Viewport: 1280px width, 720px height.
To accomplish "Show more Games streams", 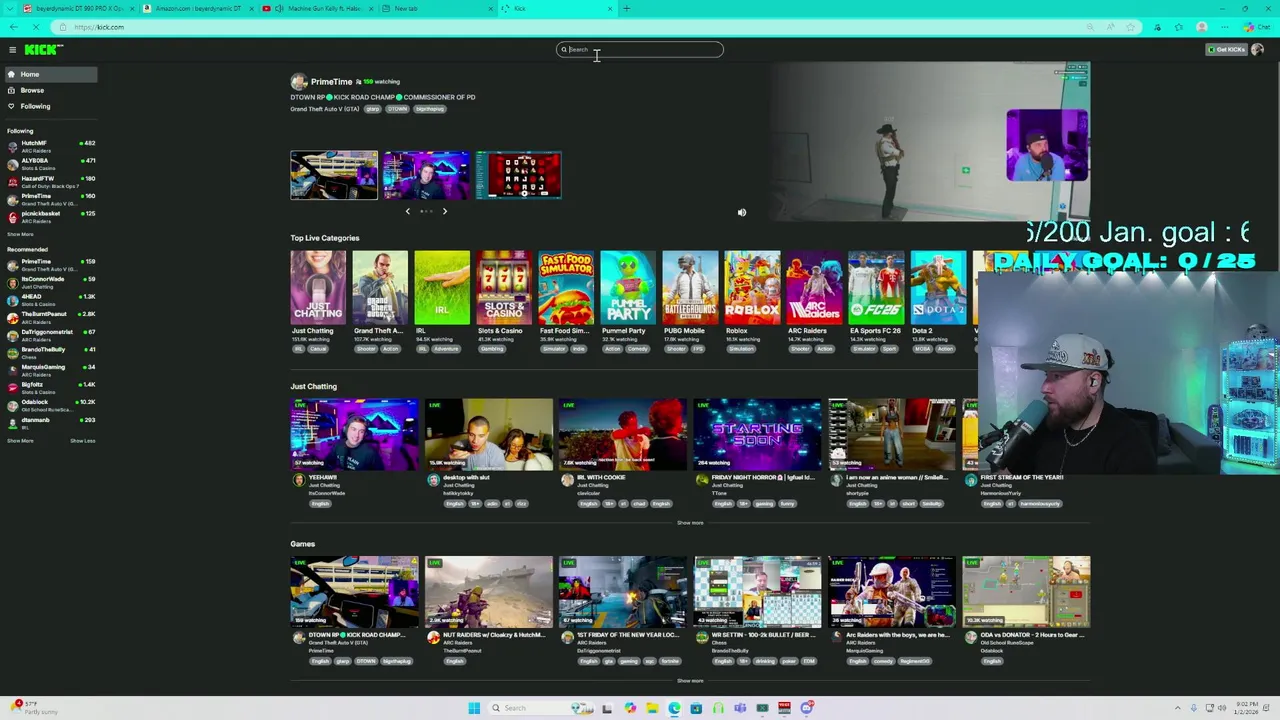I will (x=690, y=681).
